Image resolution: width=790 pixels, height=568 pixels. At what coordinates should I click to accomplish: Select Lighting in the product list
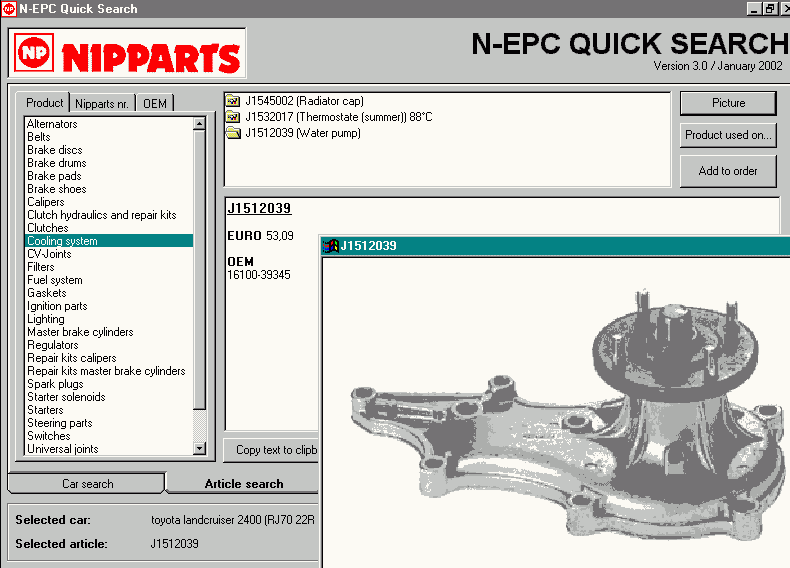pos(109,320)
